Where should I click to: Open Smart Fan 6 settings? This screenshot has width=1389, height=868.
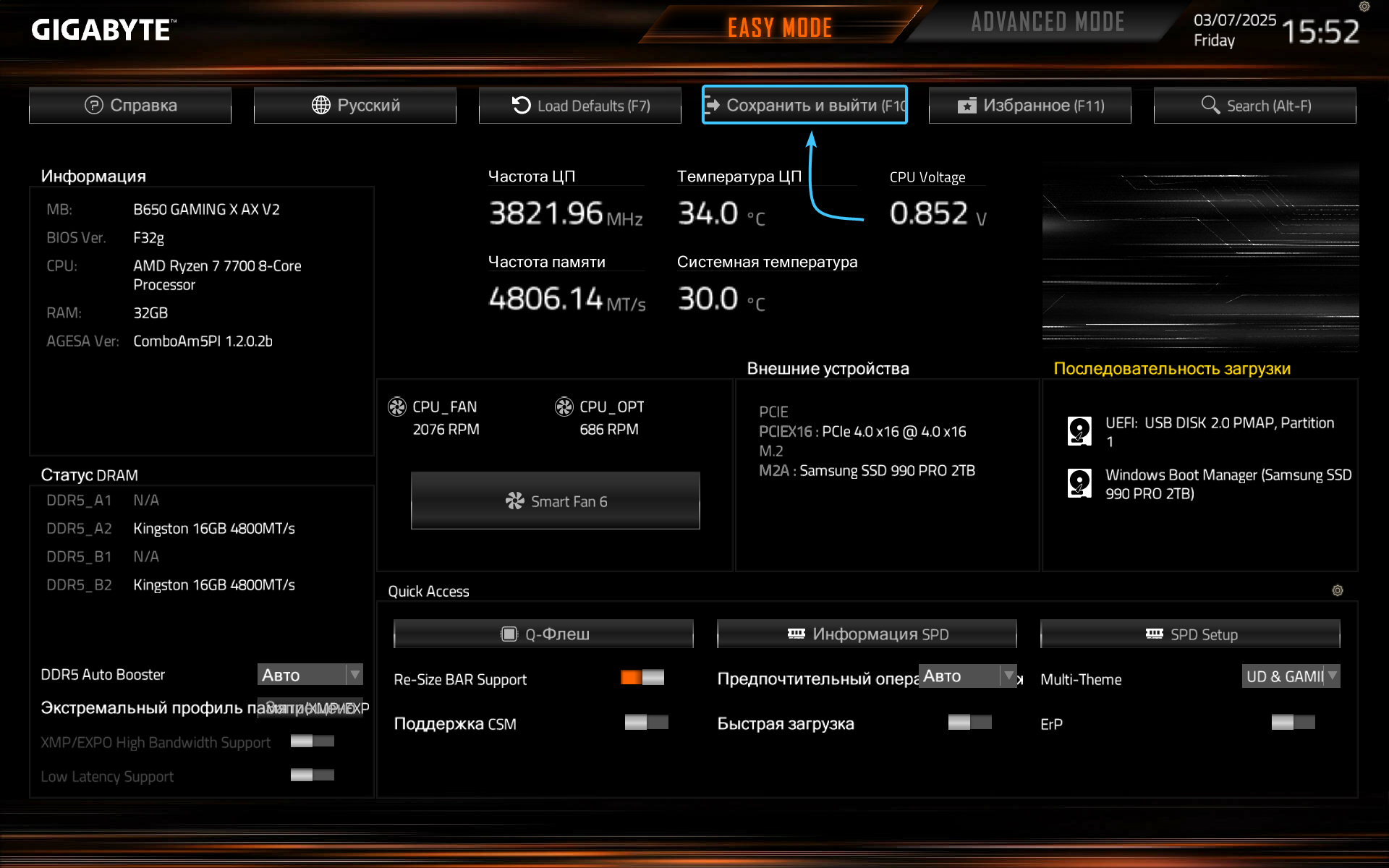pos(556,501)
